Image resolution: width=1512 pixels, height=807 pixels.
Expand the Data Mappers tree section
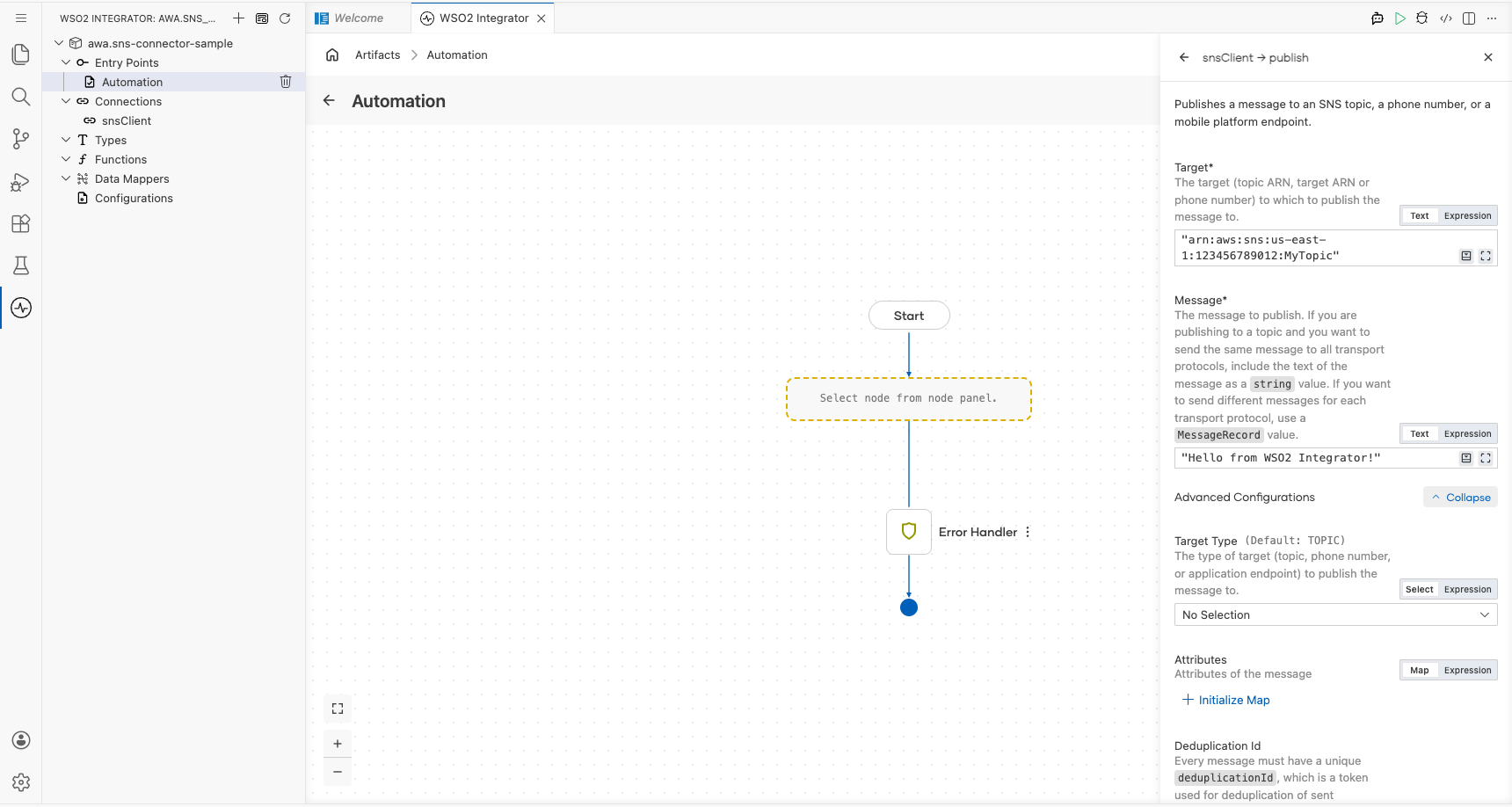coord(66,178)
